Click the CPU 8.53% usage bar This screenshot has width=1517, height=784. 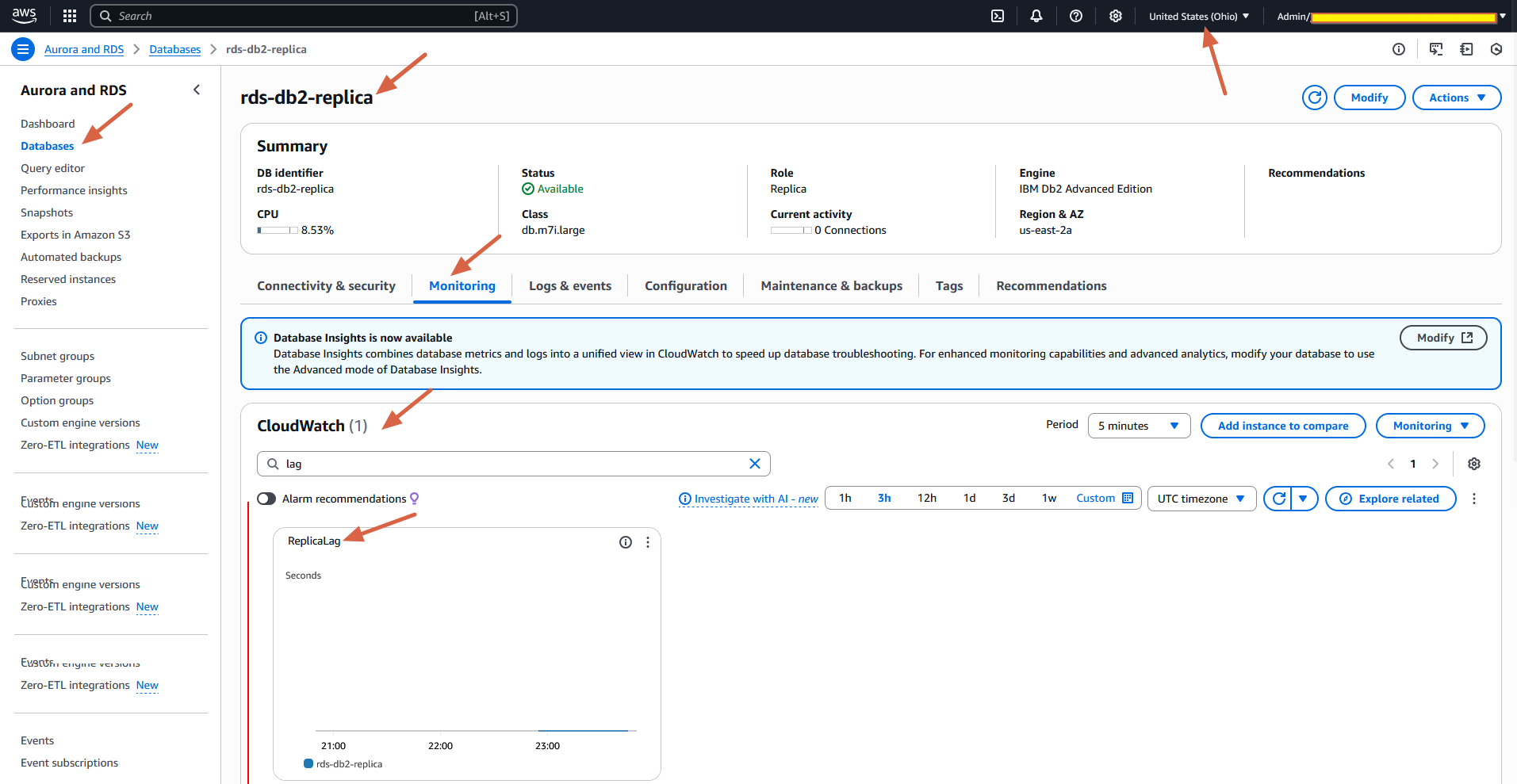click(x=278, y=230)
